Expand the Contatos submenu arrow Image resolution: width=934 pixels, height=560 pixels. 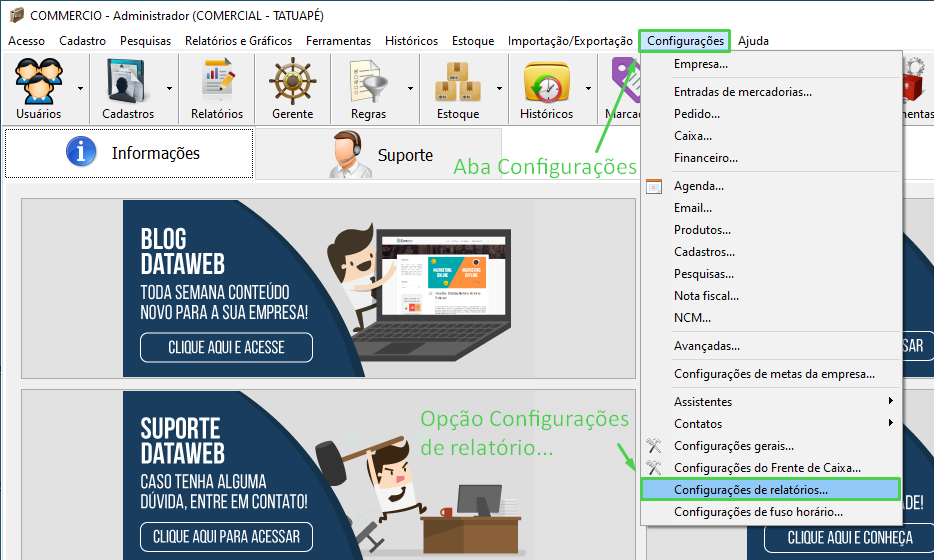coord(891,423)
